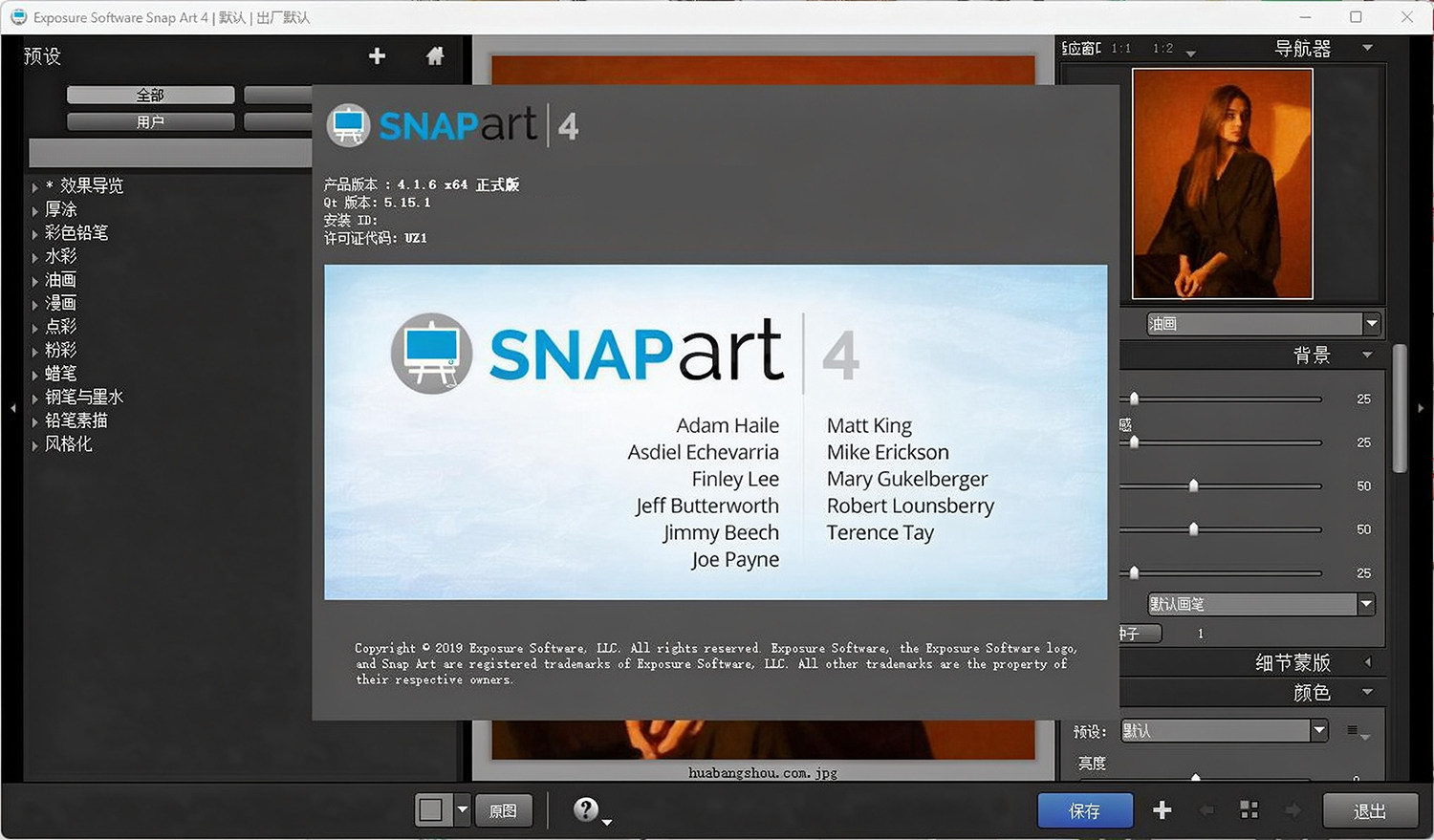The height and width of the screenshot is (840, 1434).
Task: Click the right arrow icon in the bottom bar
Action: coord(1293,810)
